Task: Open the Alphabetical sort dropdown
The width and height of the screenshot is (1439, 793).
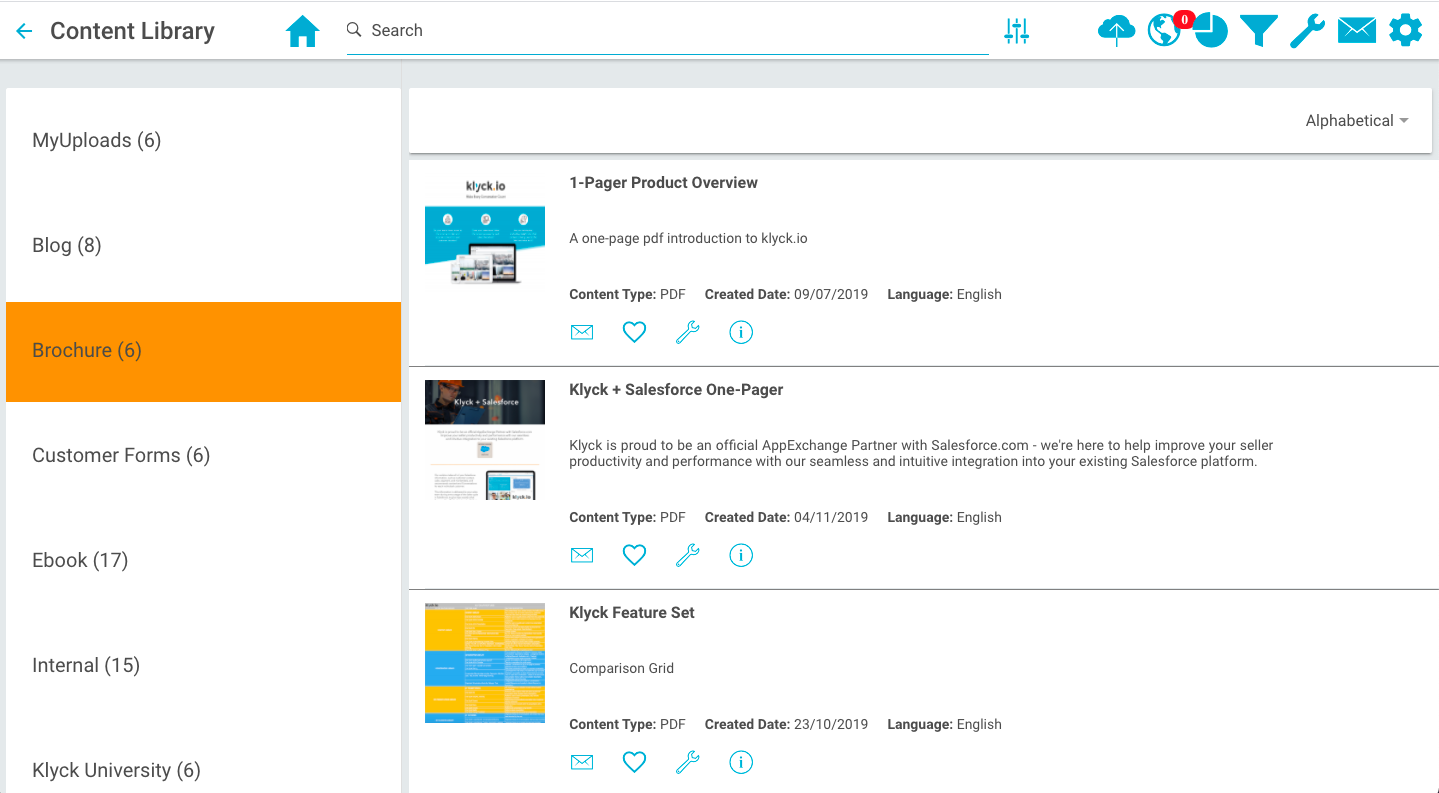Action: (x=1356, y=121)
